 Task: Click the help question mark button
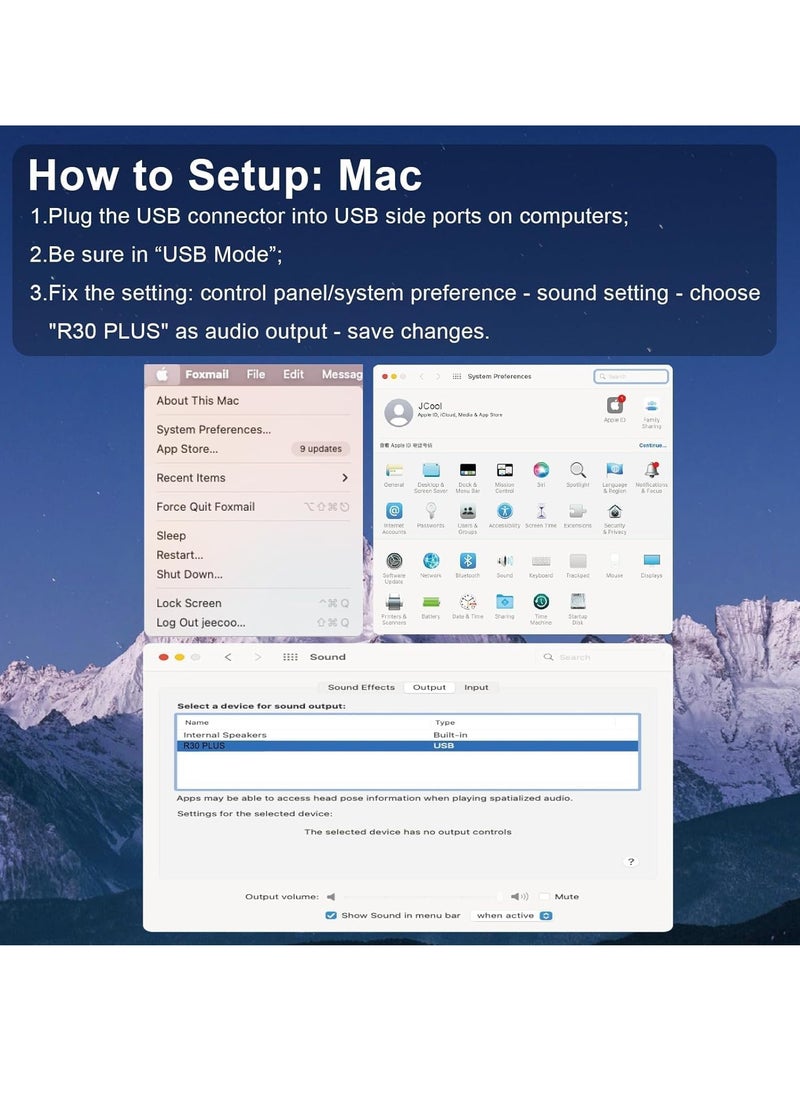[x=631, y=862]
